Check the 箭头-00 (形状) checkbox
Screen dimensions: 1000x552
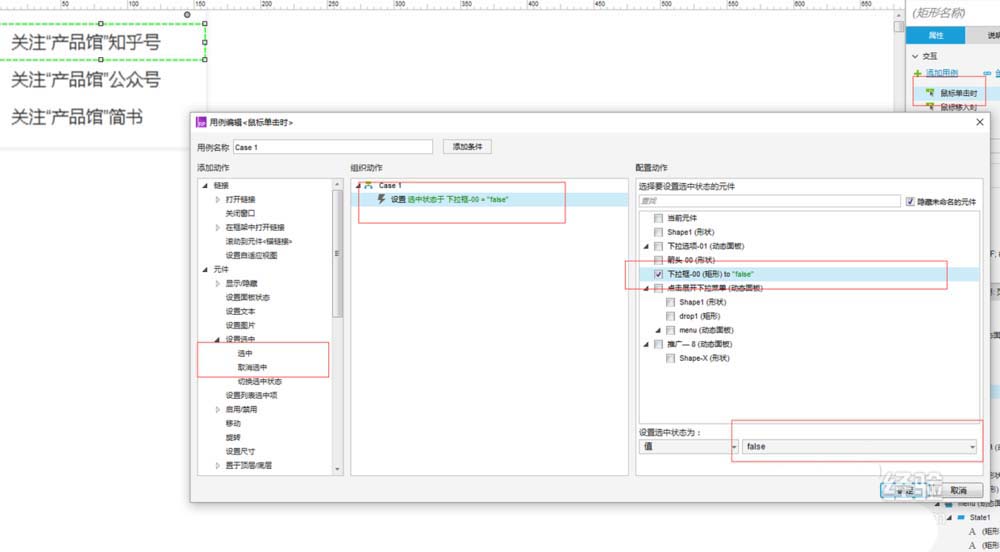coord(658,260)
